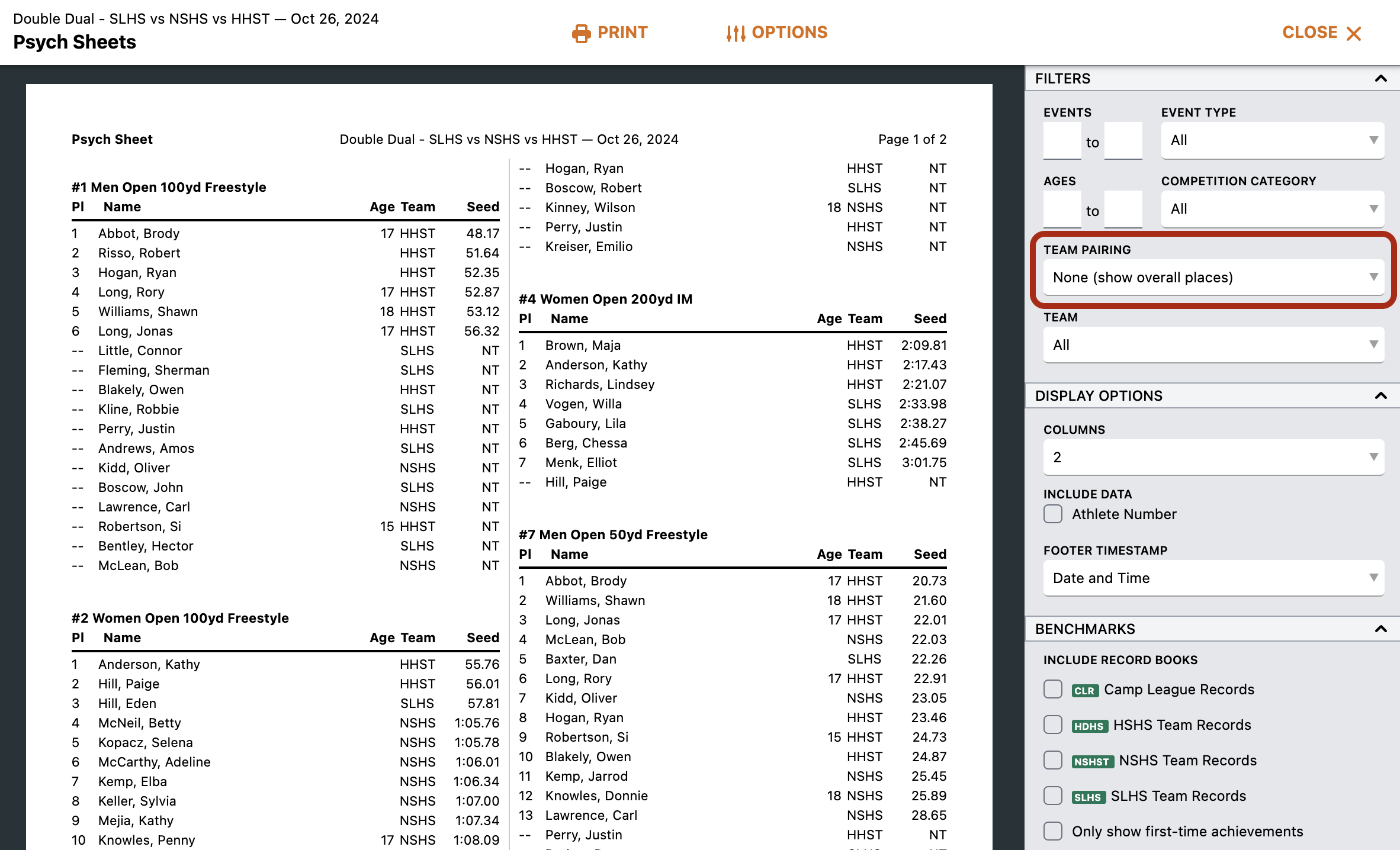The image size is (1400, 850).
Task: Click Vogen, Willa row
Action: pyautogui.click(x=733, y=404)
